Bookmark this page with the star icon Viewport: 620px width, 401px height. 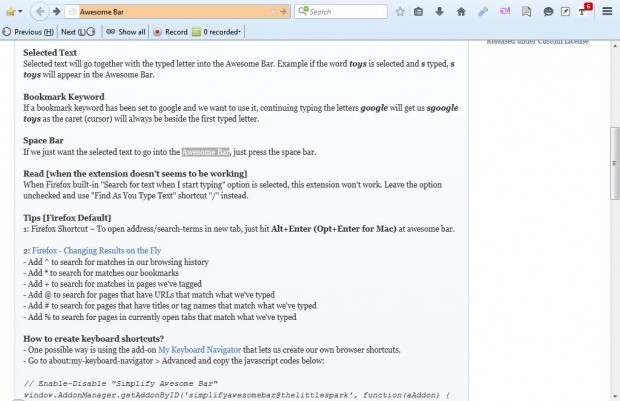[400, 12]
